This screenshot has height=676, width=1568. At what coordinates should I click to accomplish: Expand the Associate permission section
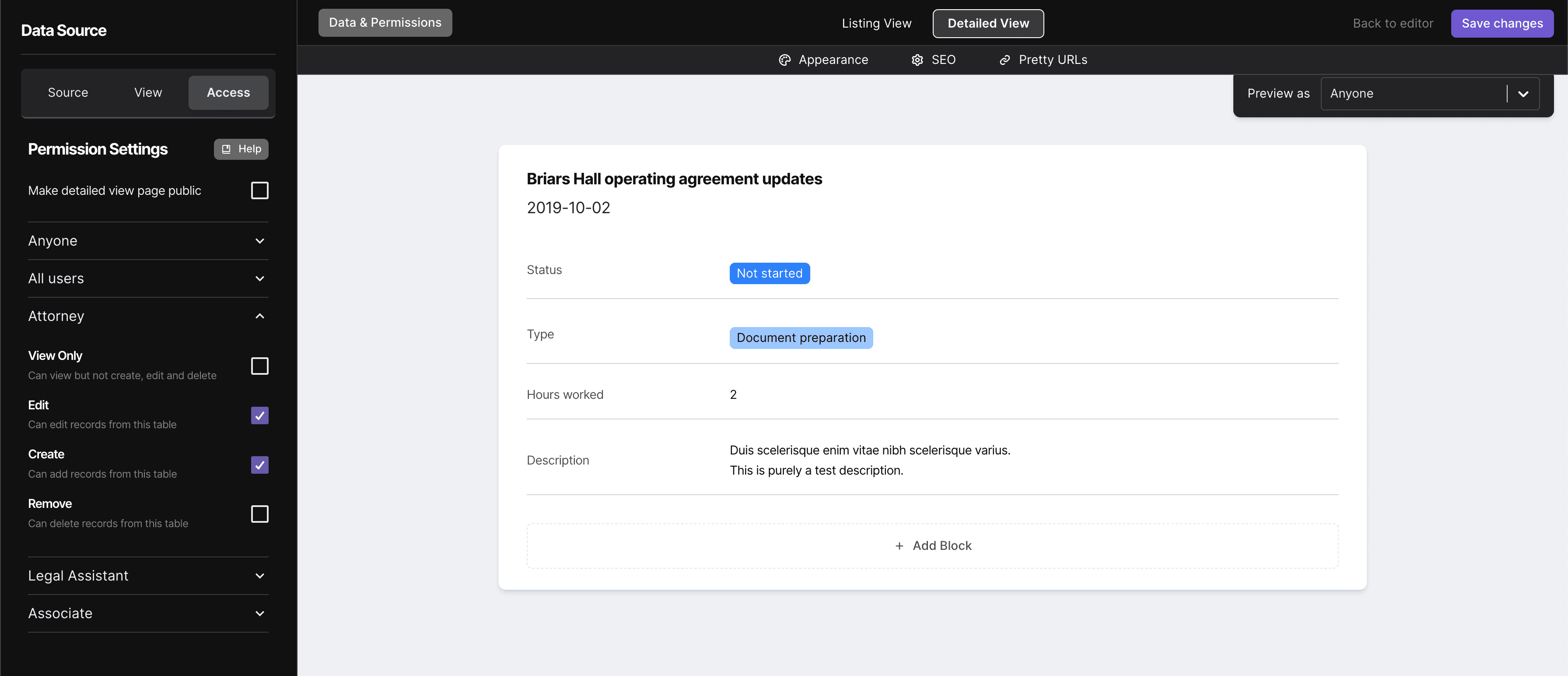coord(148,613)
